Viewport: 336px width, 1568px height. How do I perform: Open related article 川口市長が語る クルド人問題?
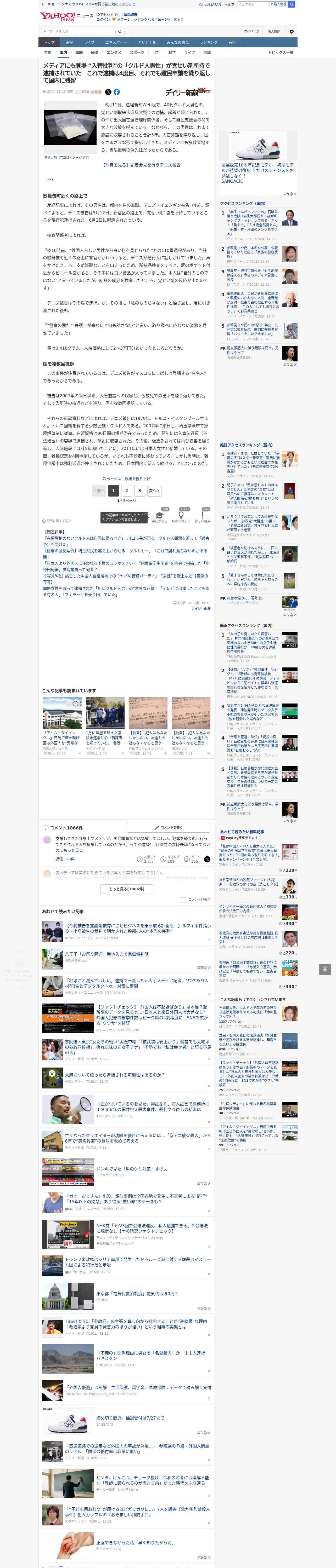126,541
